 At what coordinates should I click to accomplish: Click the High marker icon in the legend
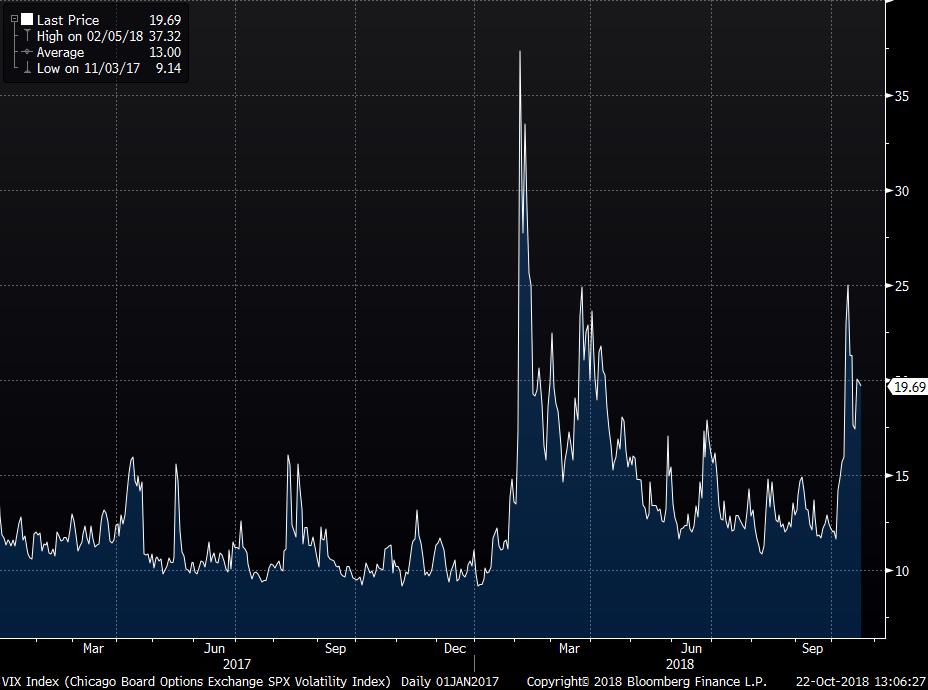tap(27, 36)
